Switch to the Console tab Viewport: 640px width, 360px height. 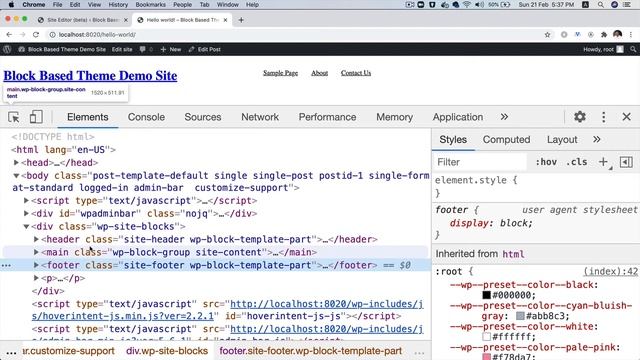[146, 117]
